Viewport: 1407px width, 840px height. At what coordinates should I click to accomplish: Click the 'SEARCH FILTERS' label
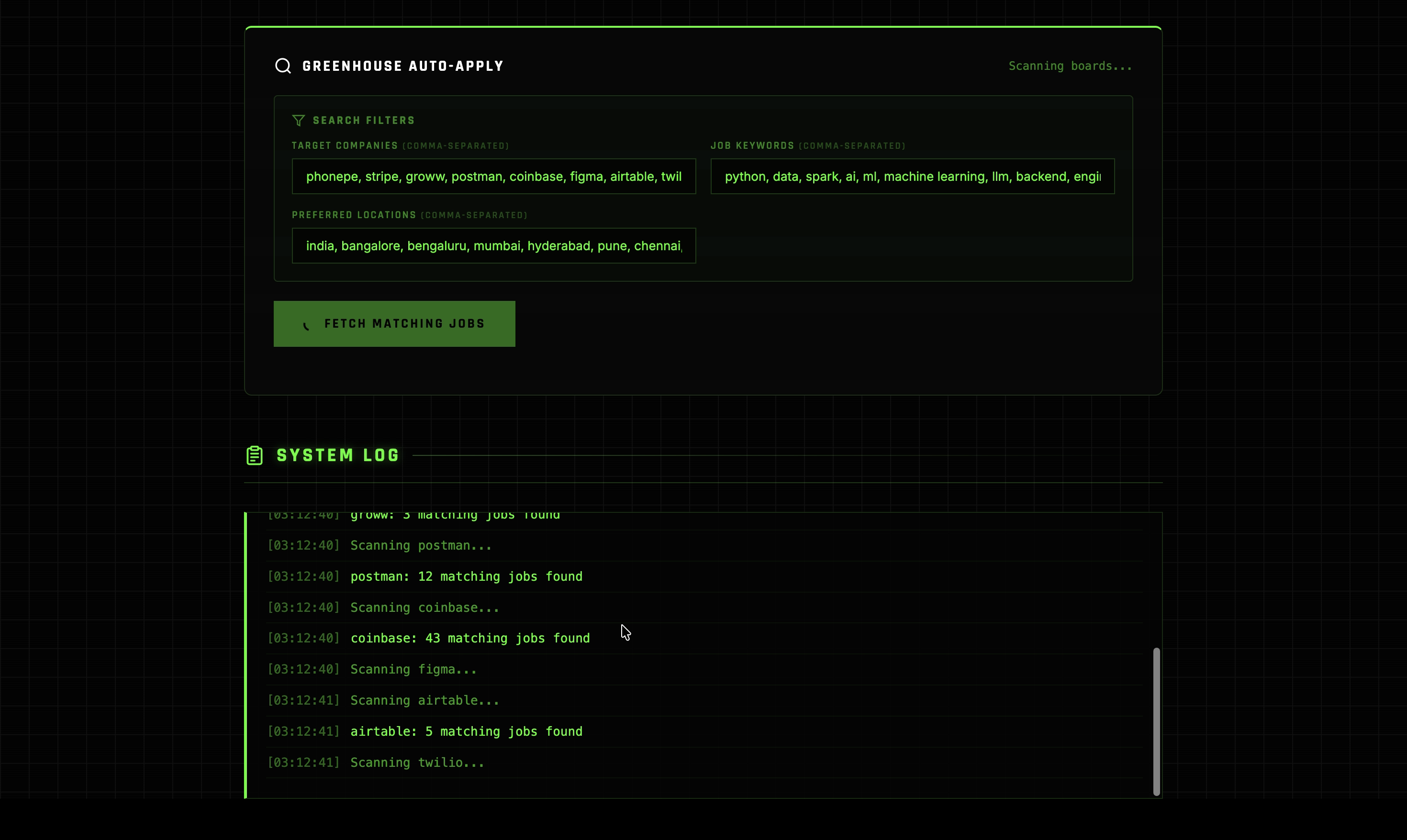click(364, 121)
